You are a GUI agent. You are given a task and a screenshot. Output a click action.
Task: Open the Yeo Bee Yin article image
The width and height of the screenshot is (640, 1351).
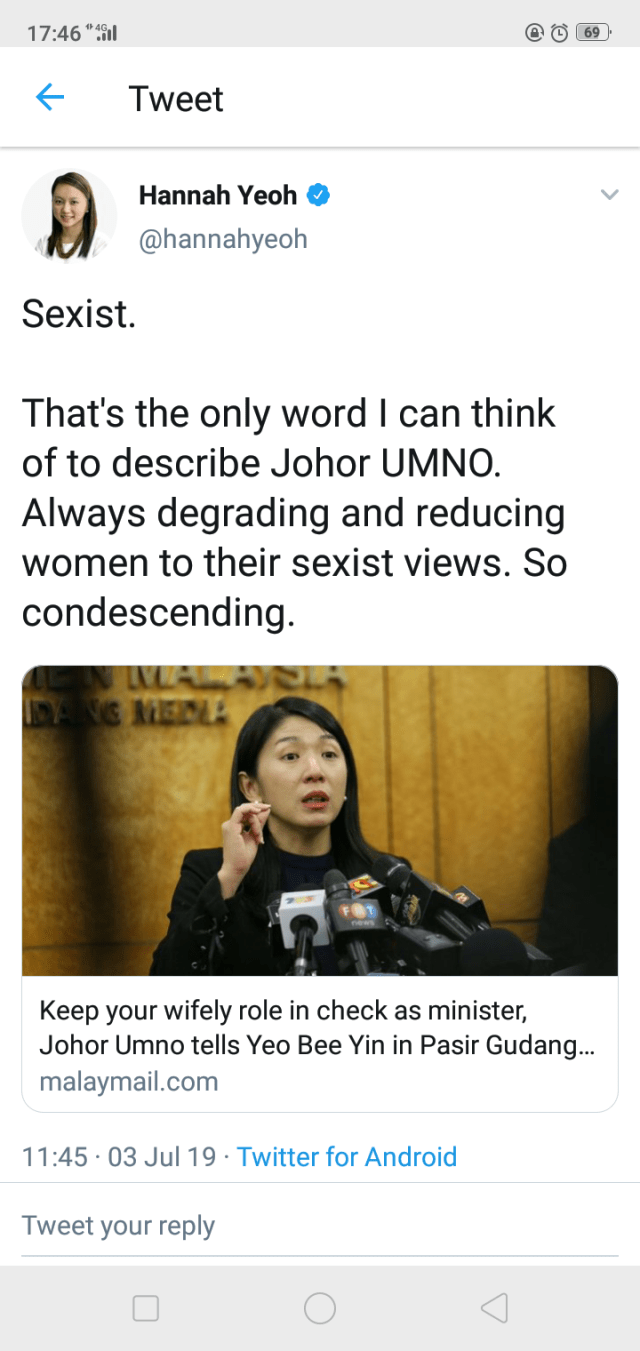(x=320, y=821)
